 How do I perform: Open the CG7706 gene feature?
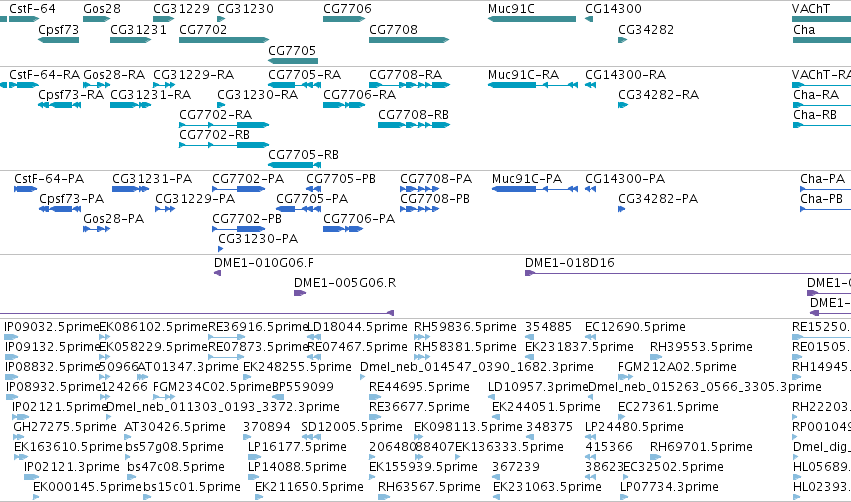pos(344,19)
